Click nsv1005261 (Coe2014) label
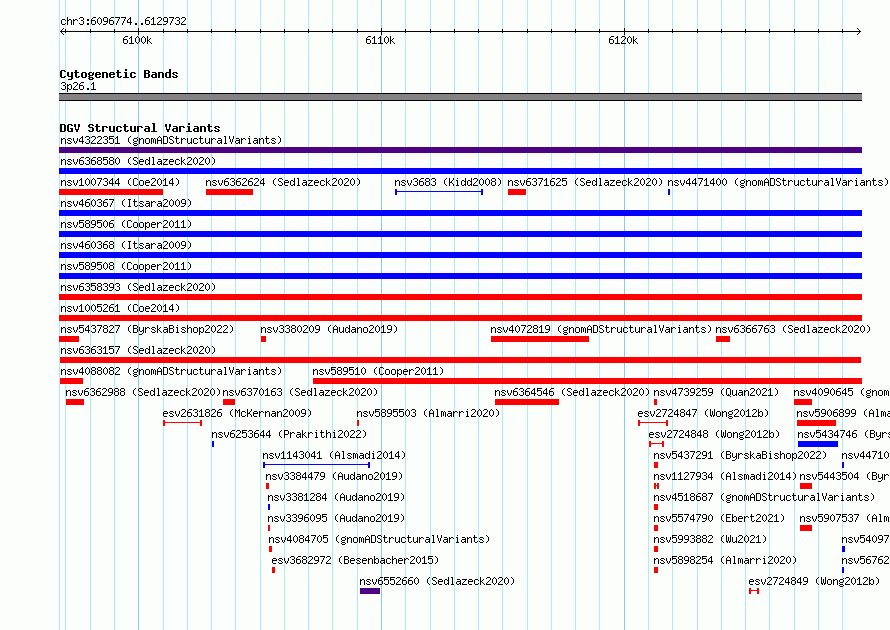 (120, 308)
